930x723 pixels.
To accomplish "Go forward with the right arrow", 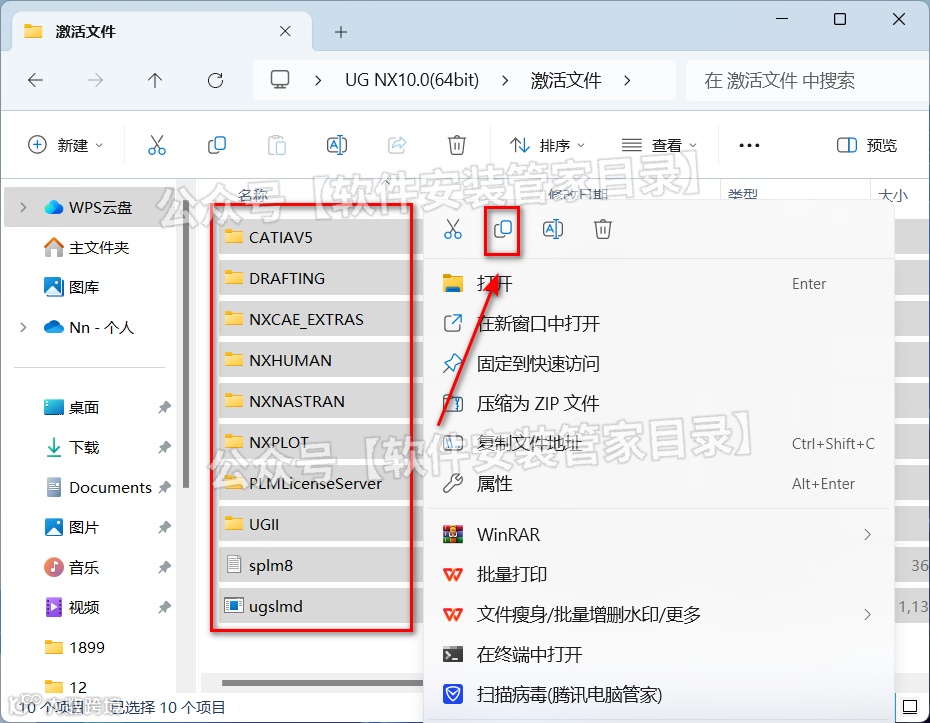I will tap(95, 80).
